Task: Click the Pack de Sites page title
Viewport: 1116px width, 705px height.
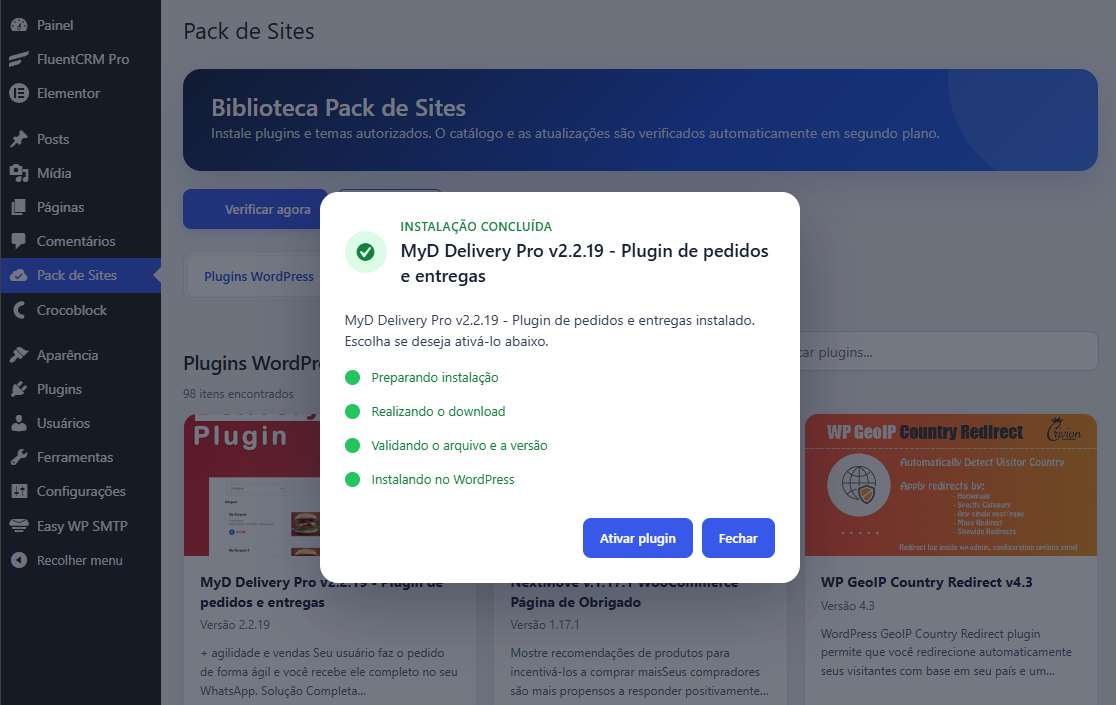Action: pyautogui.click(x=248, y=31)
